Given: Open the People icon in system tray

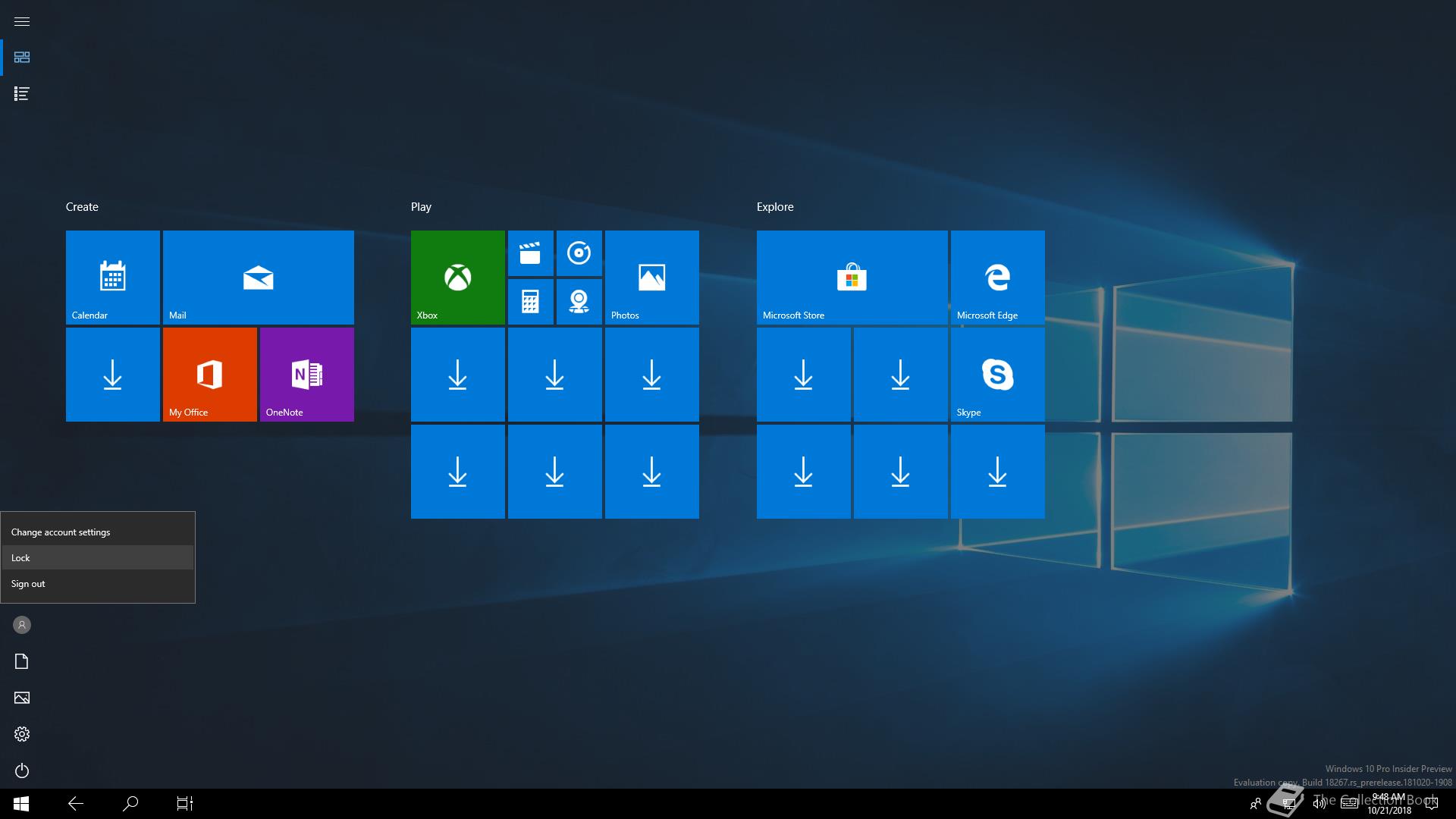Looking at the screenshot, I should pyautogui.click(x=1256, y=804).
